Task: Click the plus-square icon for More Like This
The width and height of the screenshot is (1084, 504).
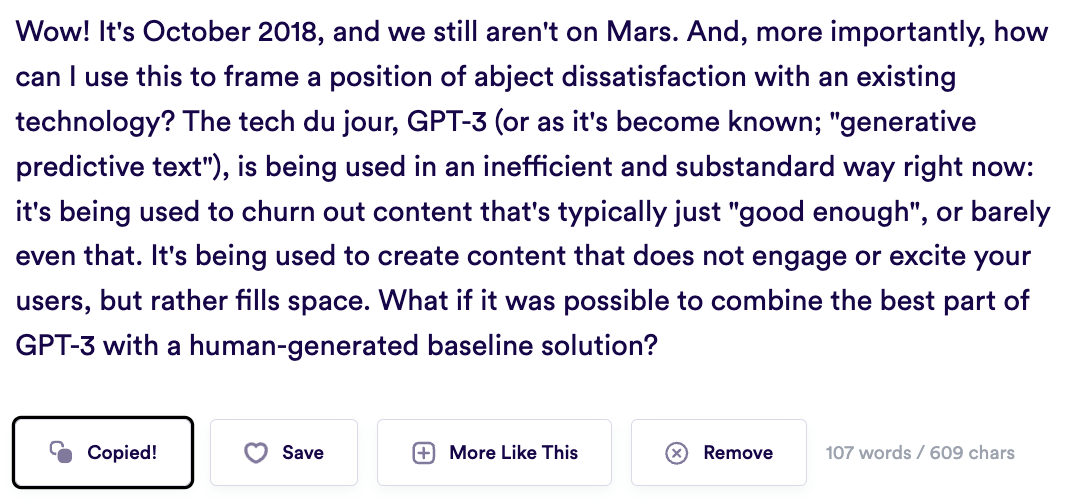Action: (x=423, y=453)
